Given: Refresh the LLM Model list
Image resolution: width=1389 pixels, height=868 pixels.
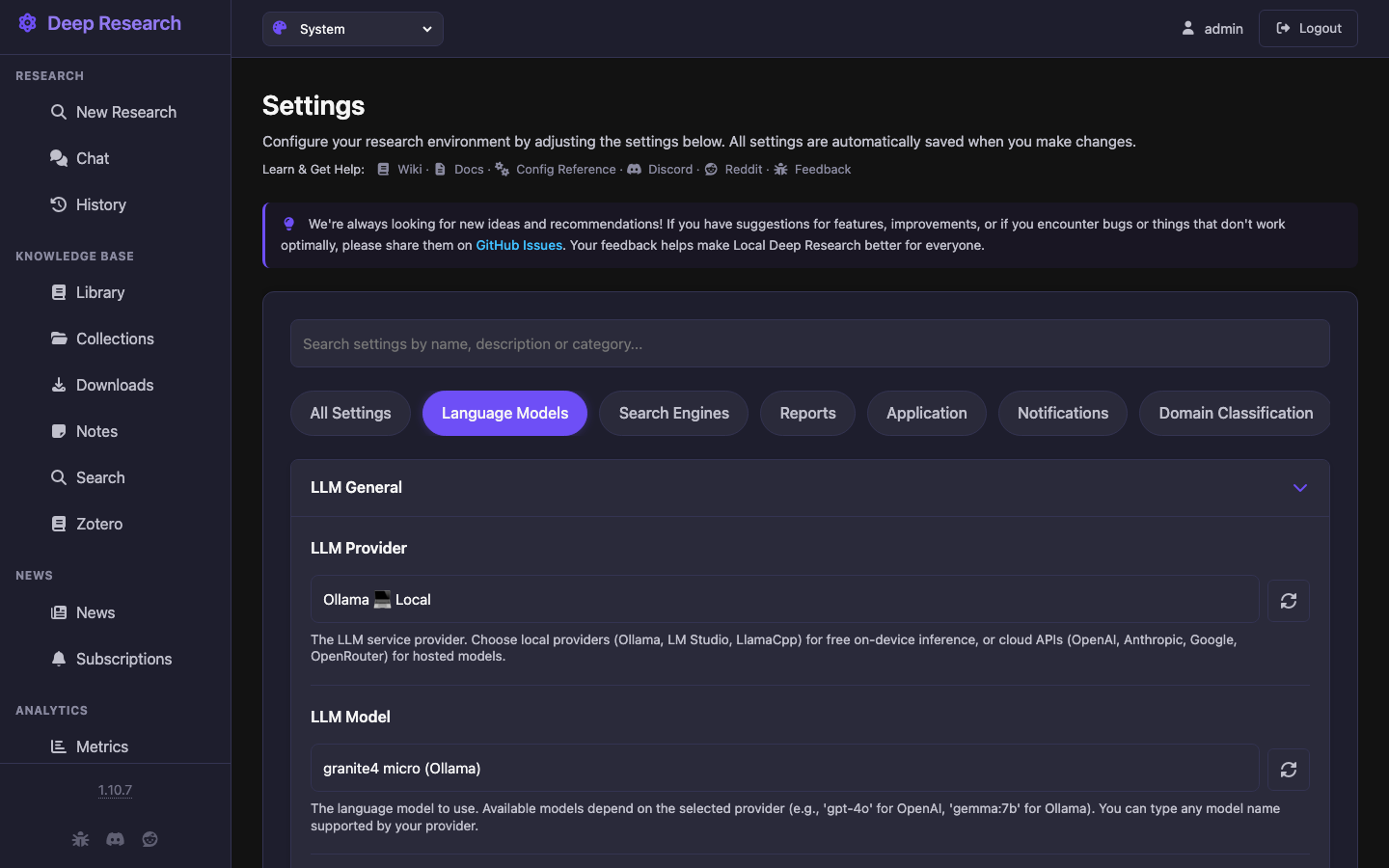Looking at the screenshot, I should pyautogui.click(x=1288, y=770).
